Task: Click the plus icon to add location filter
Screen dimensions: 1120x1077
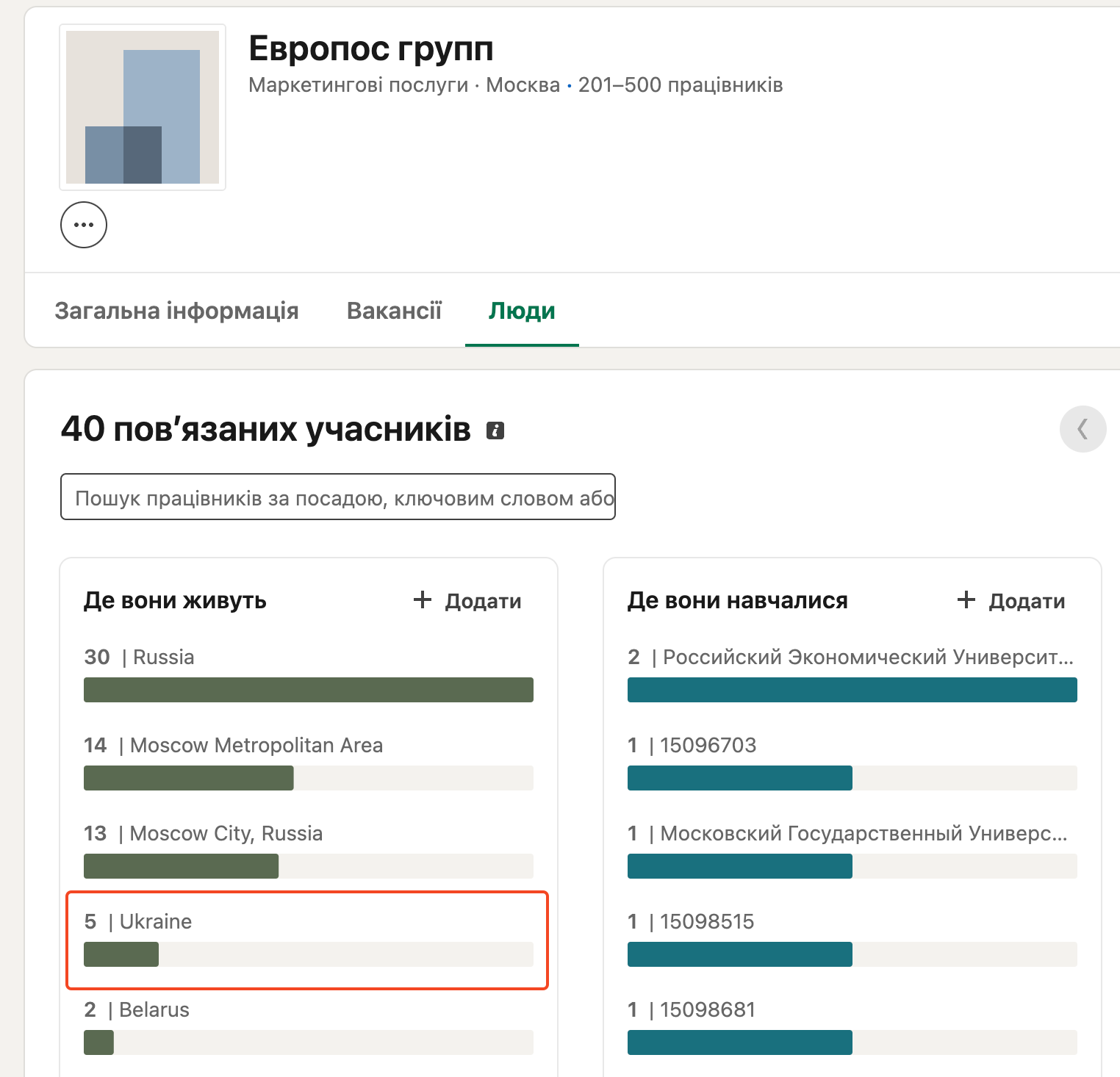Action: 423,600
